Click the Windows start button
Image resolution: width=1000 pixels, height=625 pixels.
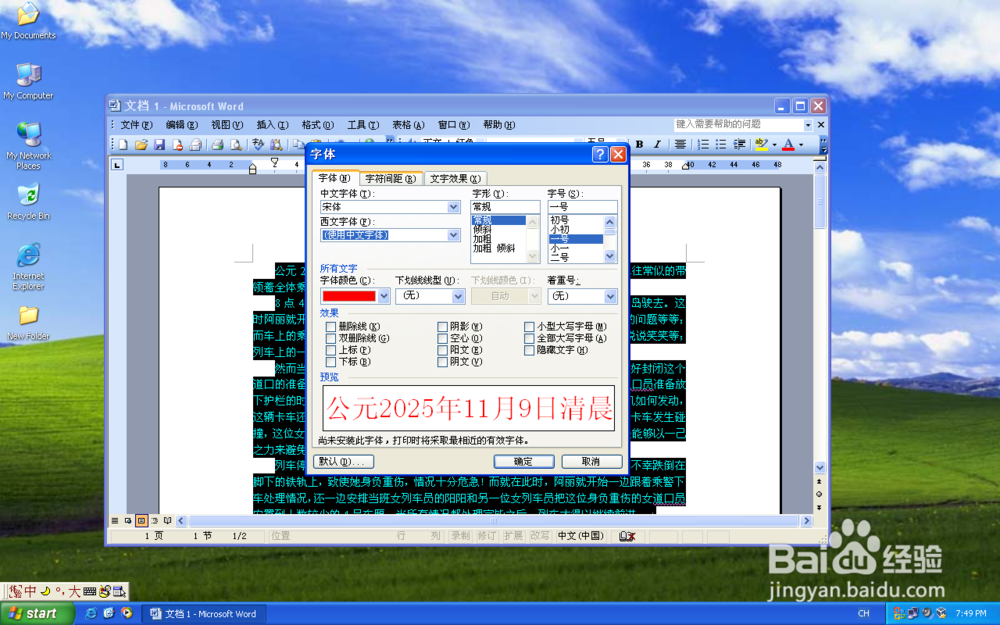point(37,614)
